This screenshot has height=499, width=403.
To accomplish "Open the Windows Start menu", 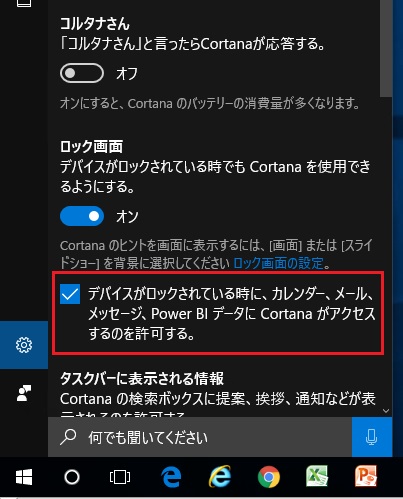I will 24,477.
